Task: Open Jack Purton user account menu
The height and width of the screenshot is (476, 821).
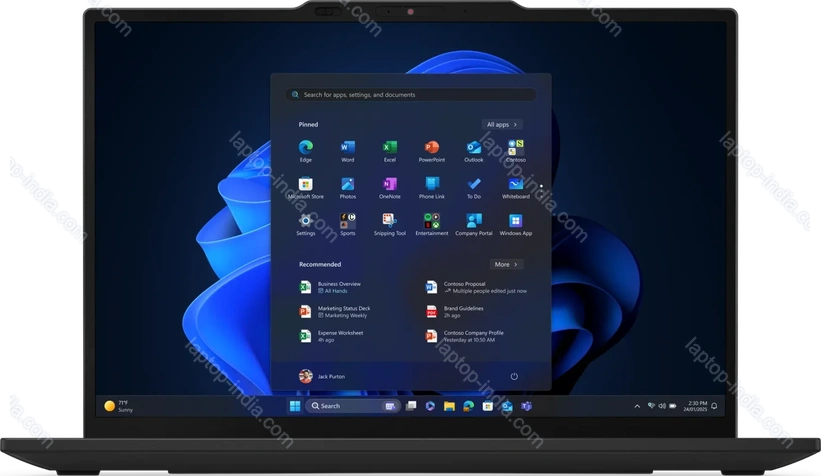Action: 320,376
